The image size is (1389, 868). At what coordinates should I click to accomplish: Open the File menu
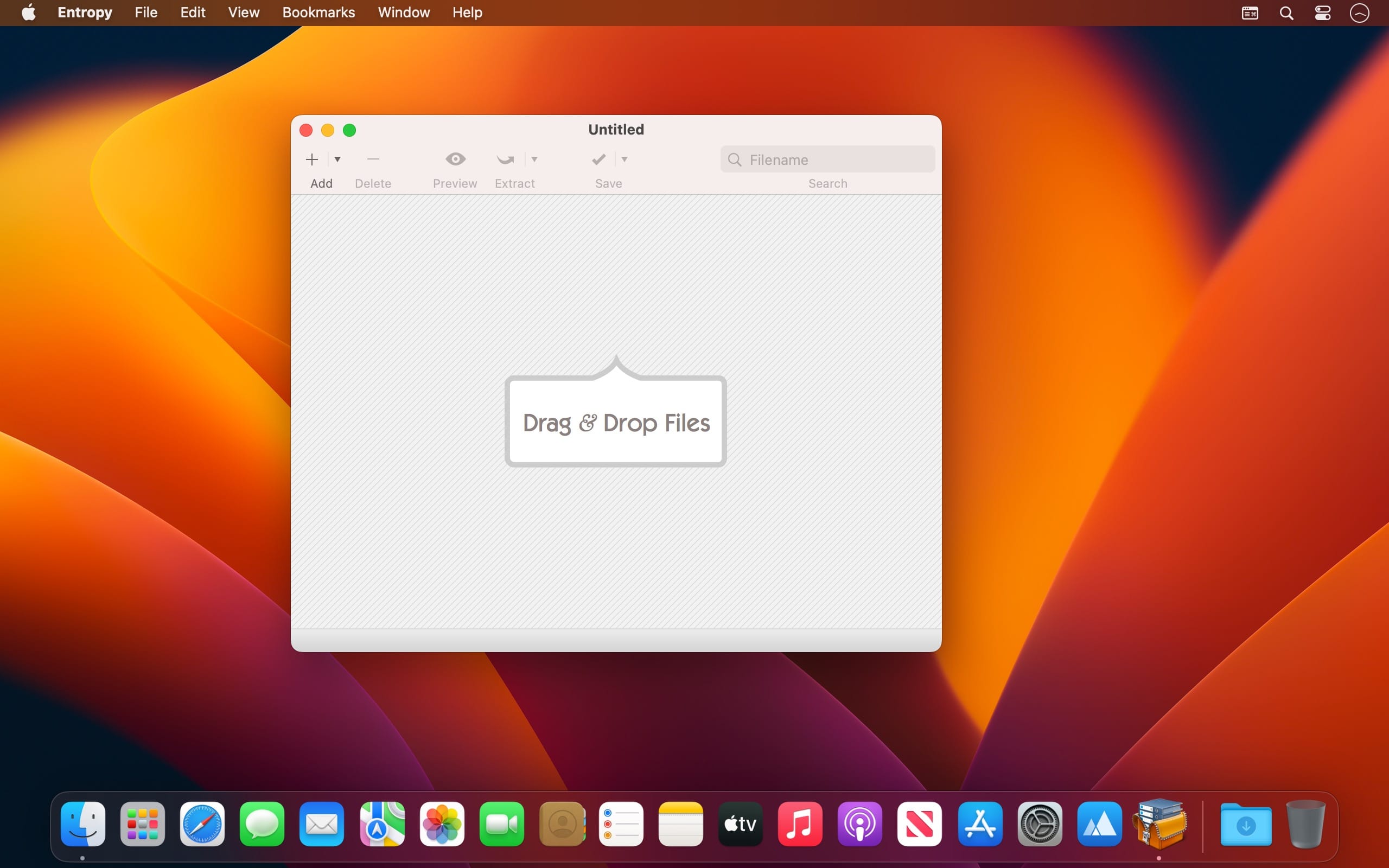point(146,12)
